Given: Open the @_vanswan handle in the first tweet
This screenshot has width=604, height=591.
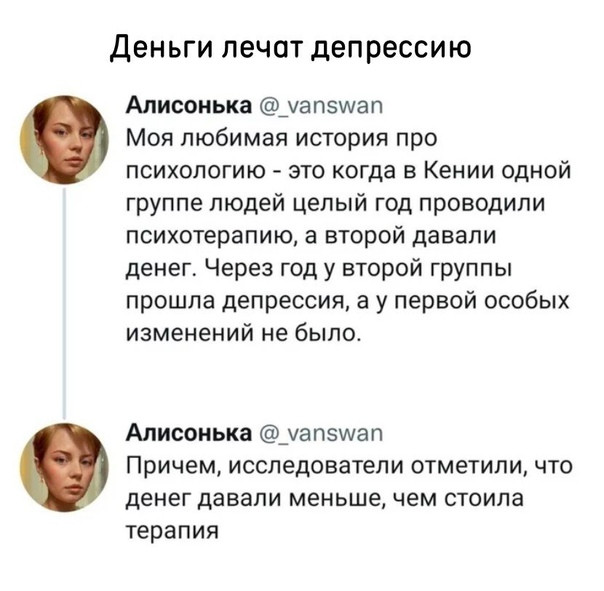Looking at the screenshot, I should coord(322,105).
